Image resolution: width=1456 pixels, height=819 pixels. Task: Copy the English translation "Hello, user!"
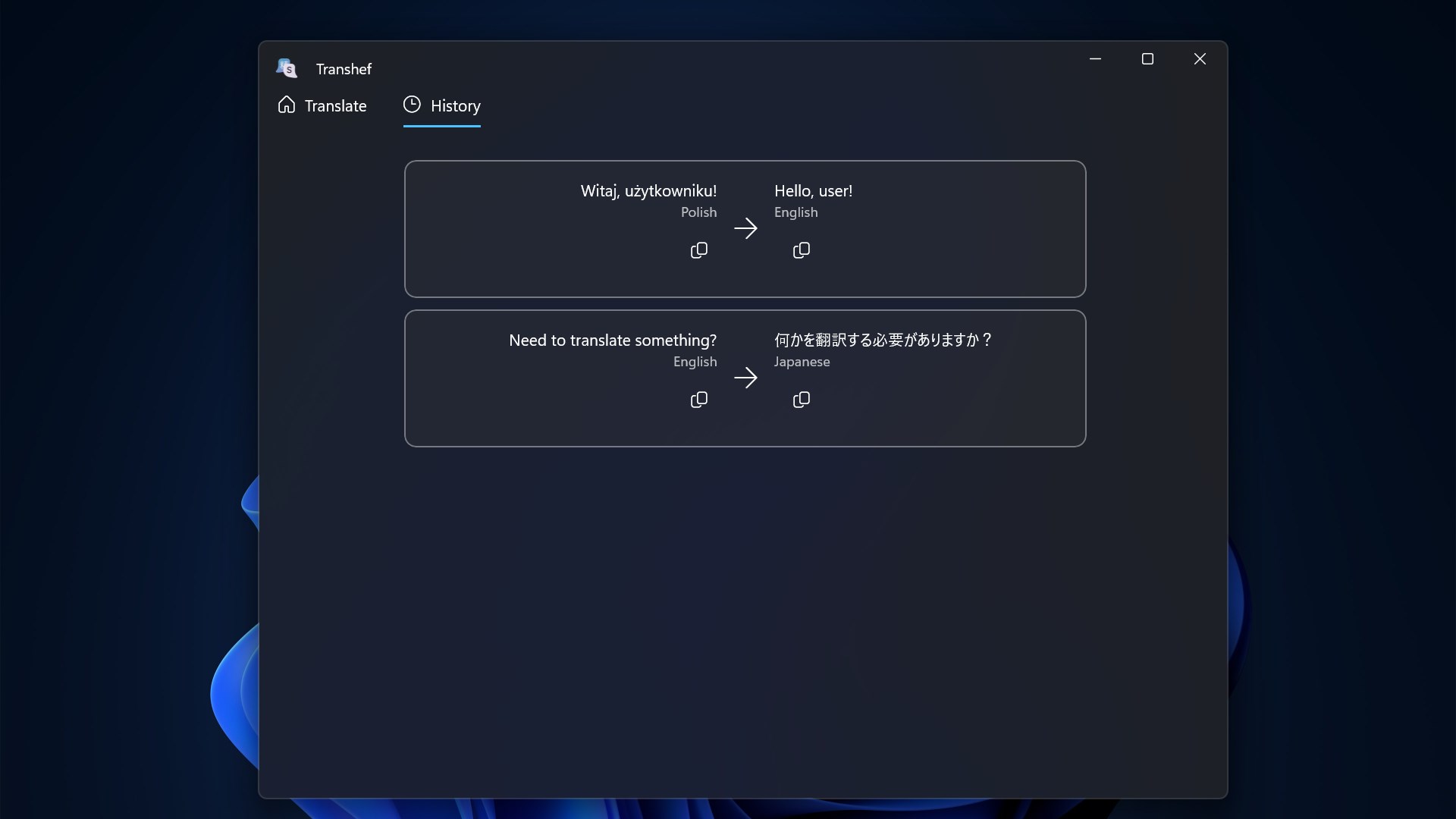801,250
